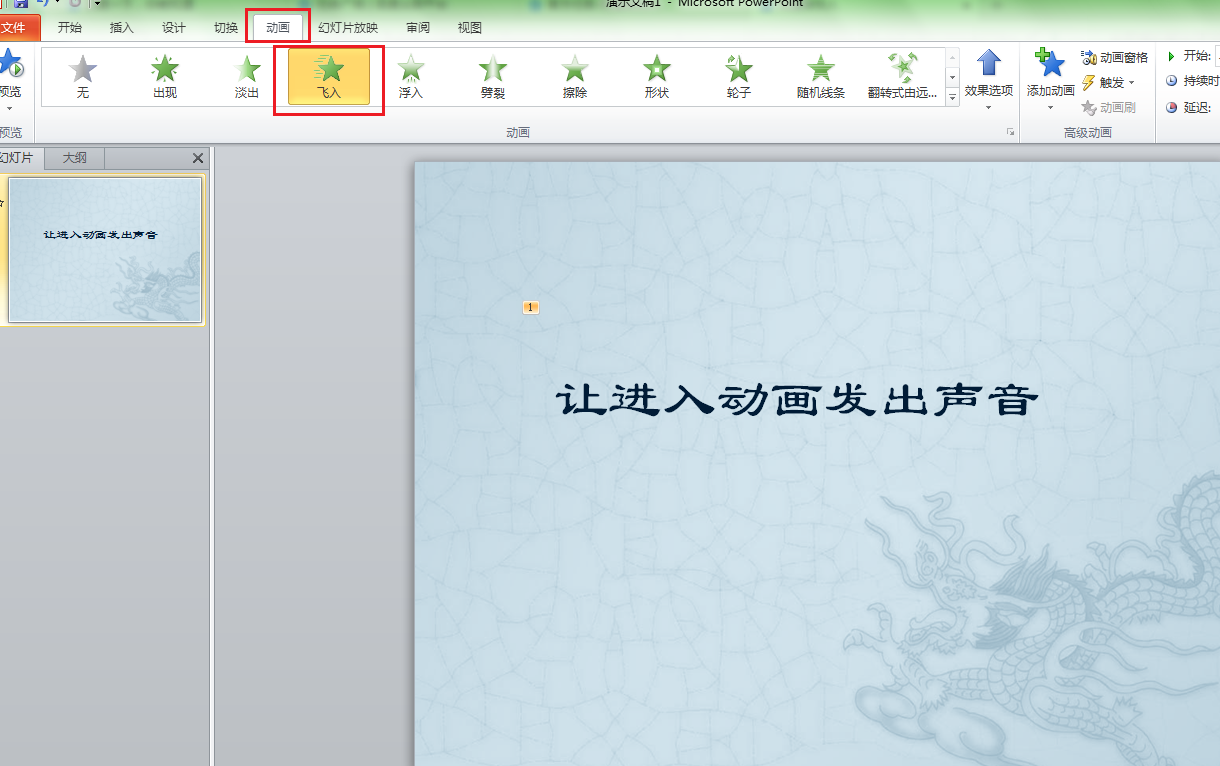Remove animation by selecting 无 (None)
The width and height of the screenshot is (1220, 766).
82,77
